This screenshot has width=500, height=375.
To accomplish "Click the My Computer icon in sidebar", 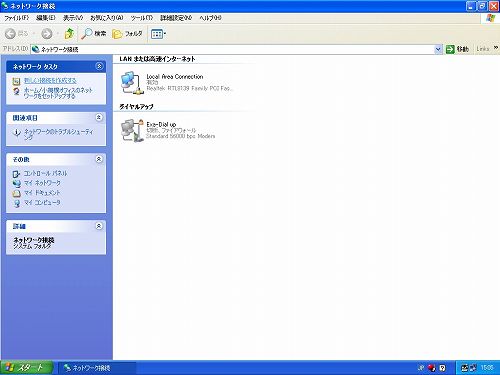I will [x=16, y=203].
